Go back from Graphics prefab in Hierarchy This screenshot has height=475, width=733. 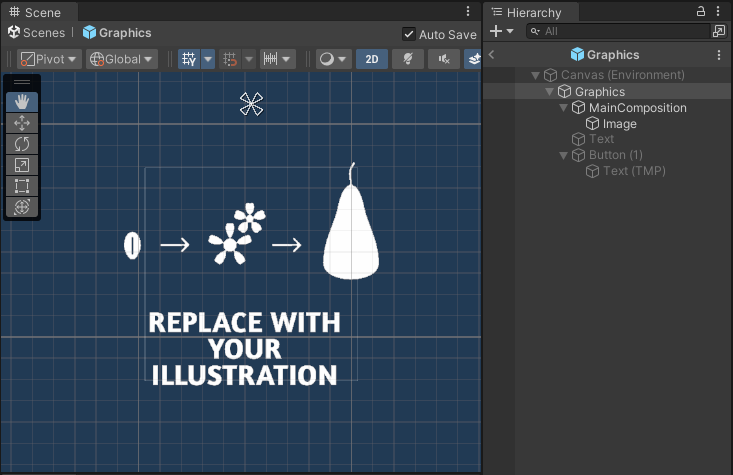[x=492, y=55]
